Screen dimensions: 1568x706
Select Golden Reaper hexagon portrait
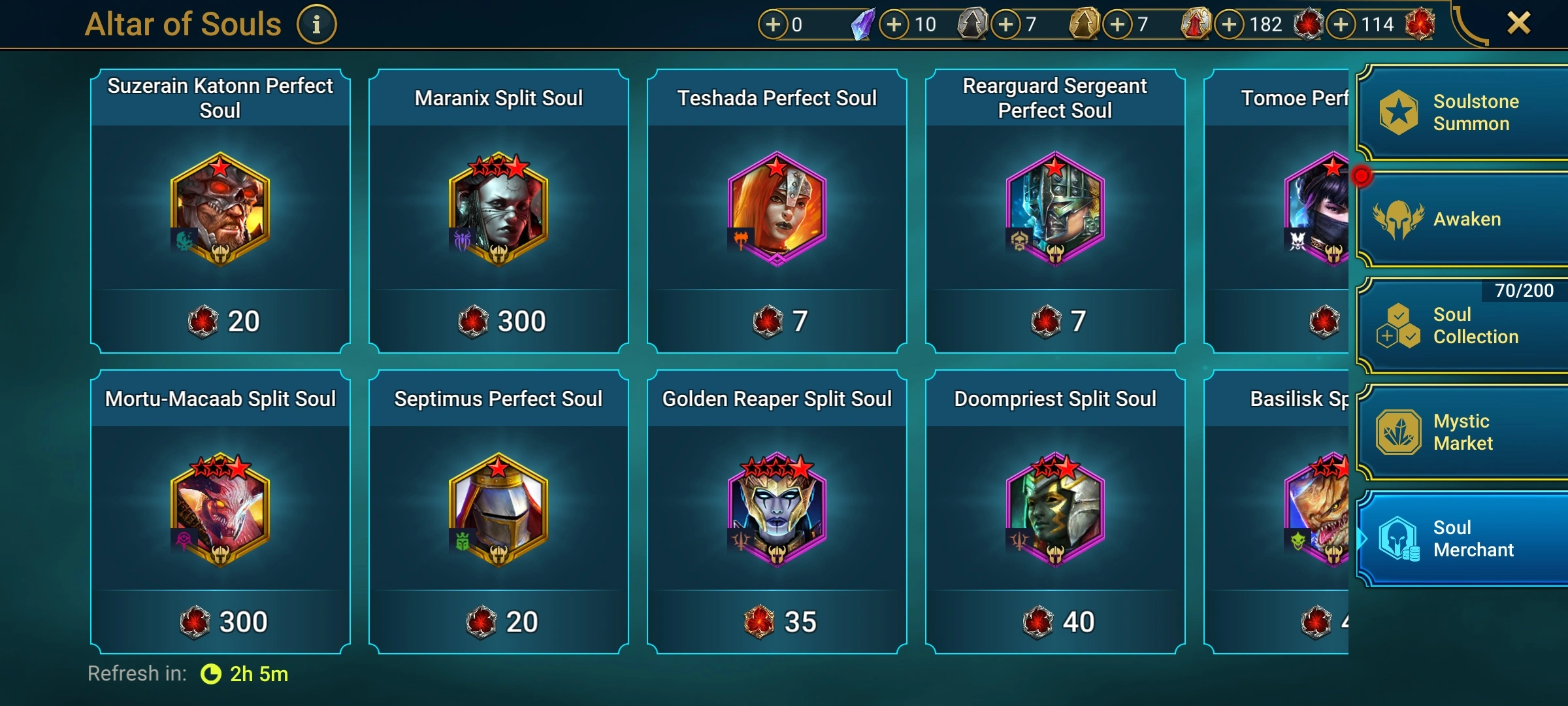pyautogui.click(x=777, y=509)
